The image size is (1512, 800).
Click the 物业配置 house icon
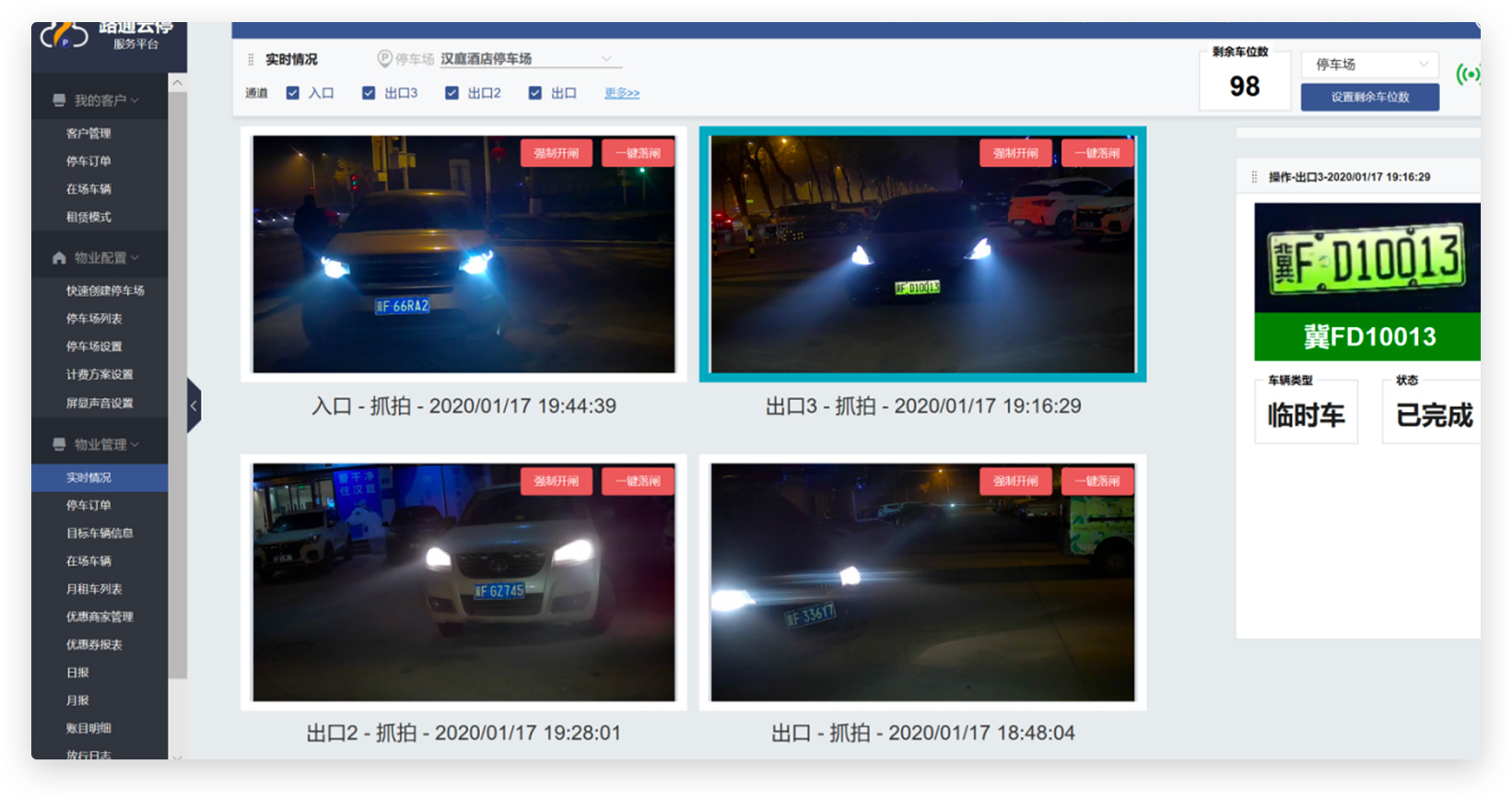pyautogui.click(x=59, y=258)
